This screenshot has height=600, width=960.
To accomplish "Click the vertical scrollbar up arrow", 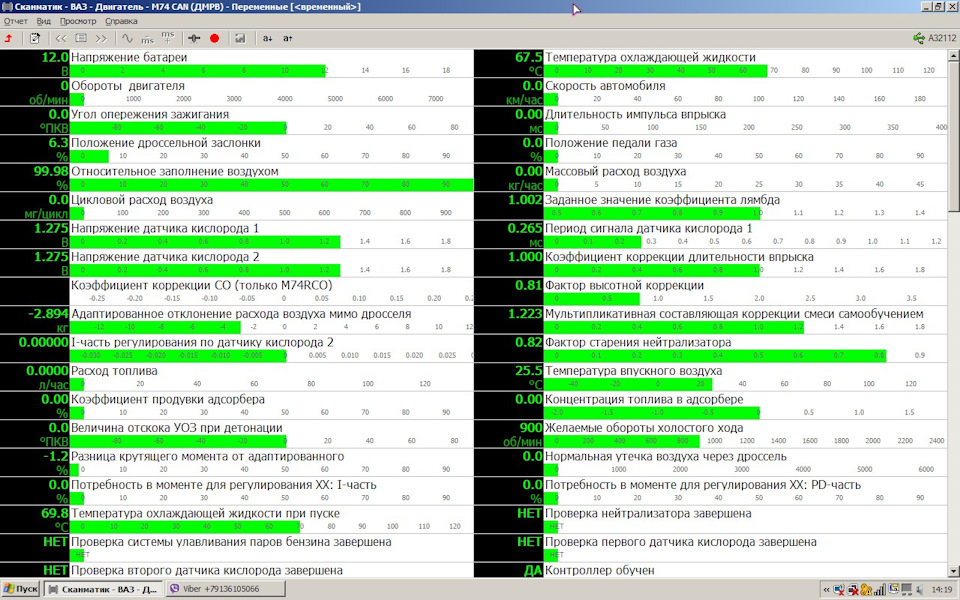I will click(x=953, y=56).
